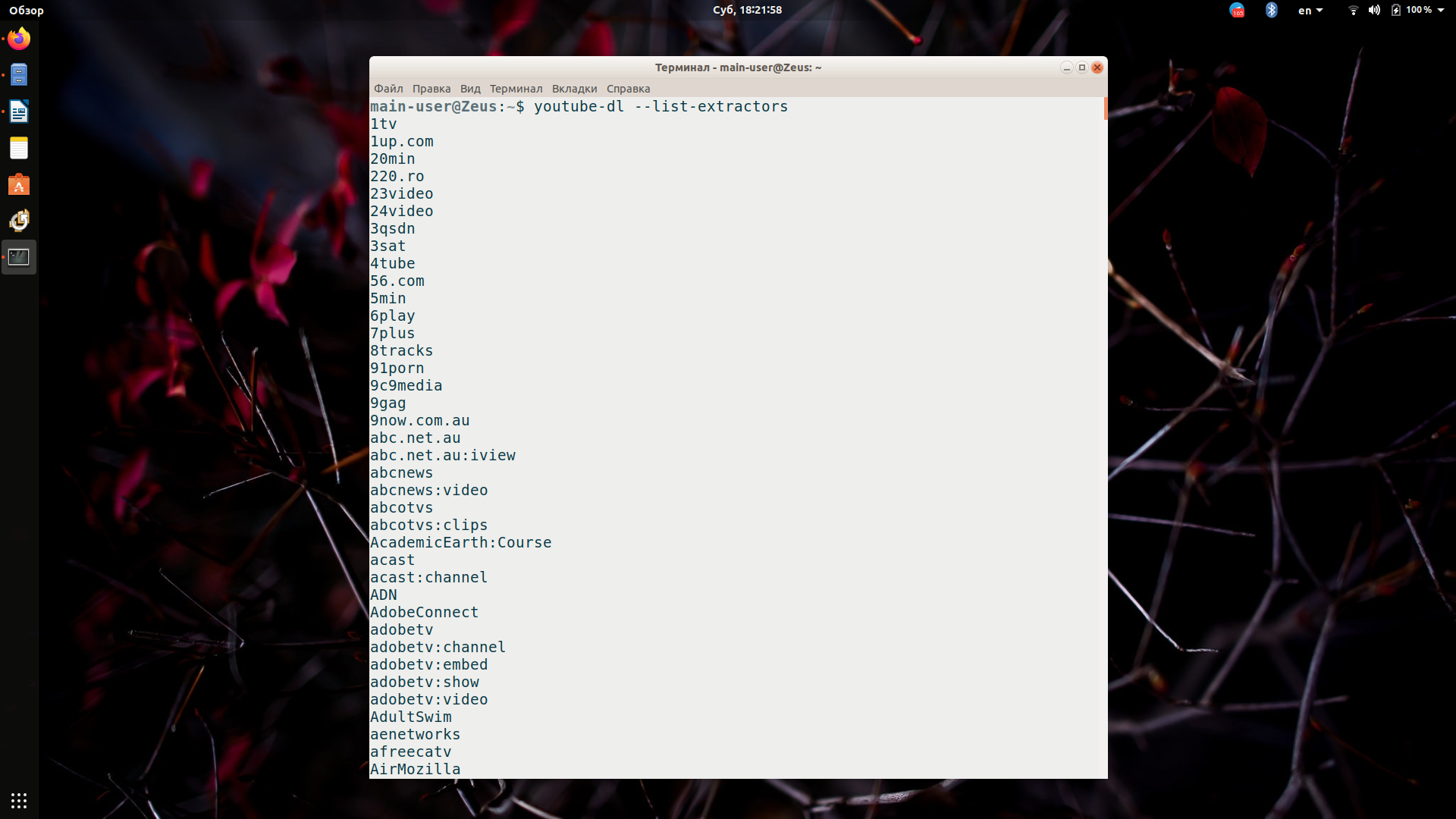This screenshot has height=819, width=1456.
Task: Click the '9now.com.au' line
Action: 419,421
